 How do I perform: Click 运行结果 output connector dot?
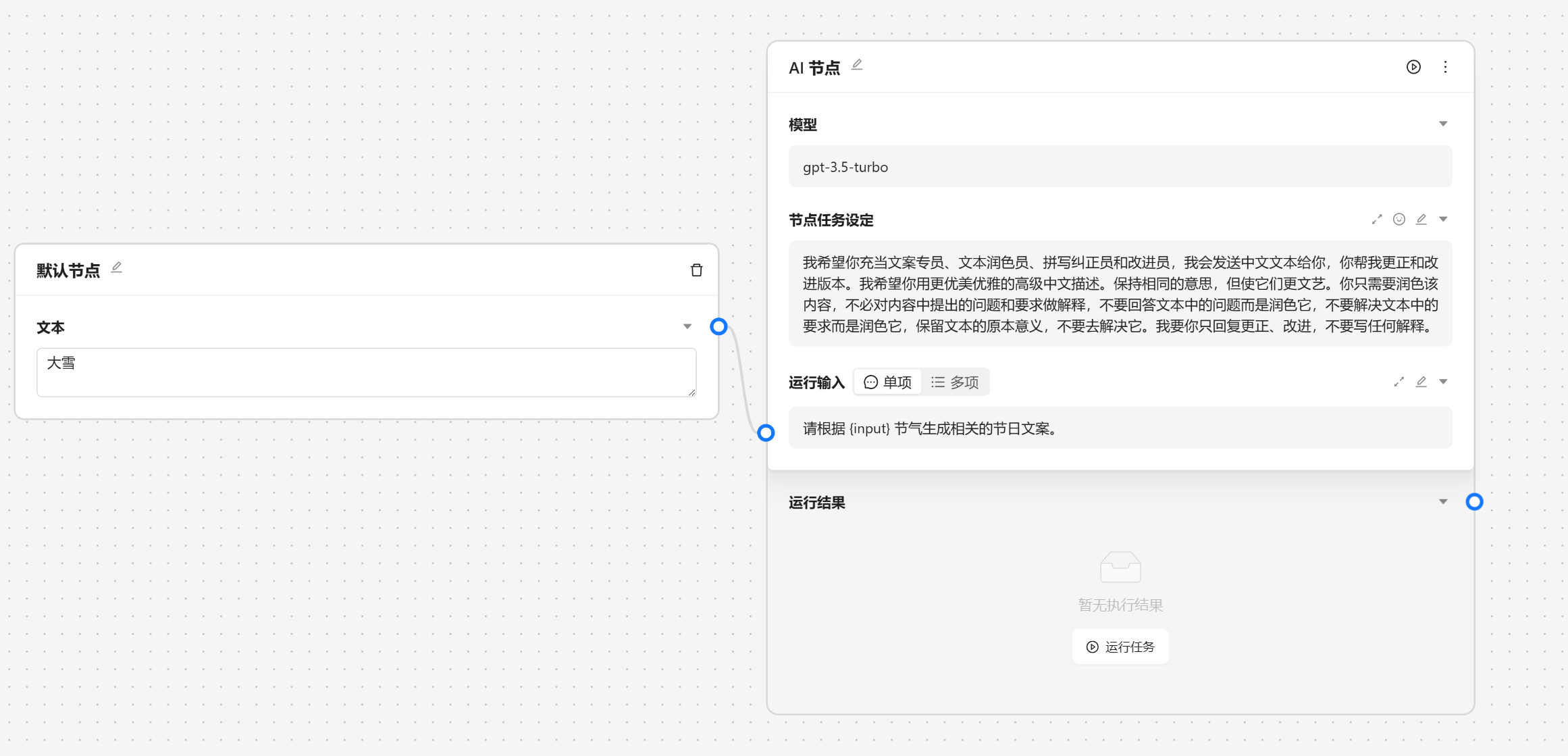1474,502
